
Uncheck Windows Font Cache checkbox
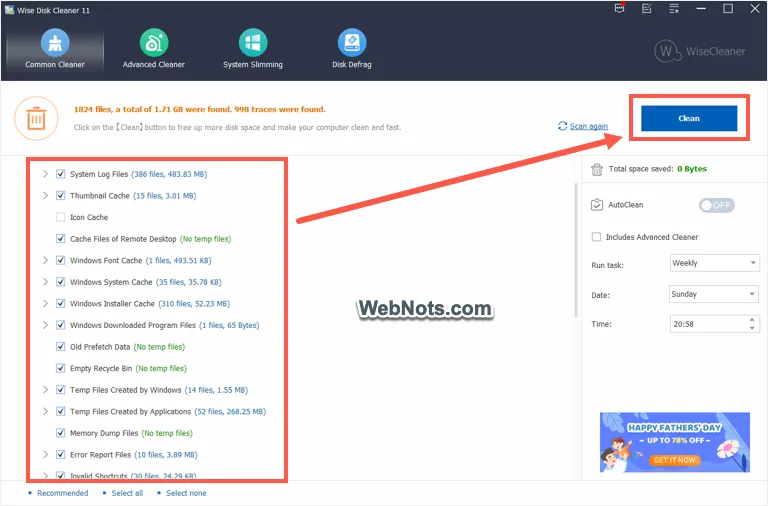[60, 260]
